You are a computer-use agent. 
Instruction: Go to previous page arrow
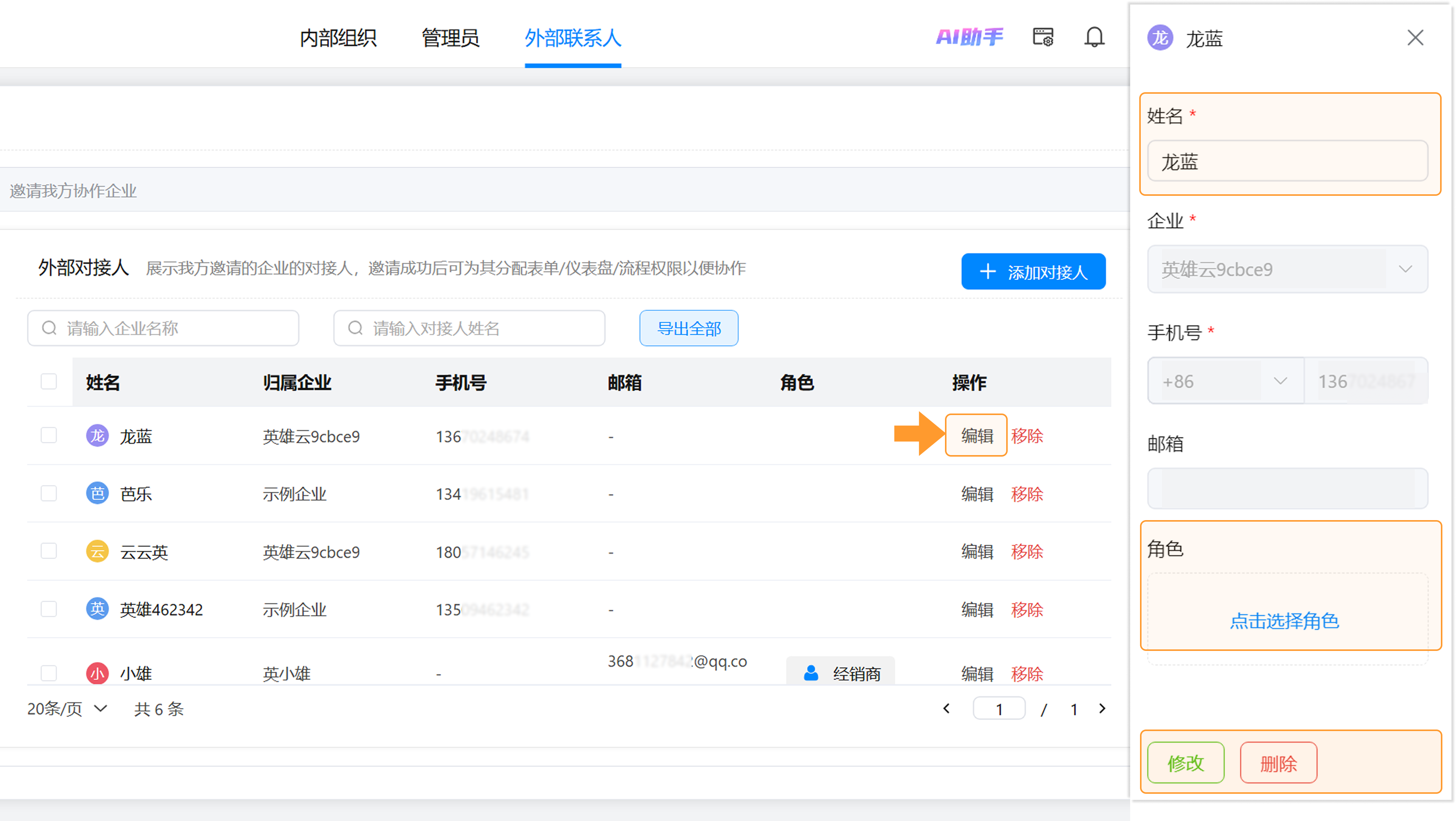[946, 708]
